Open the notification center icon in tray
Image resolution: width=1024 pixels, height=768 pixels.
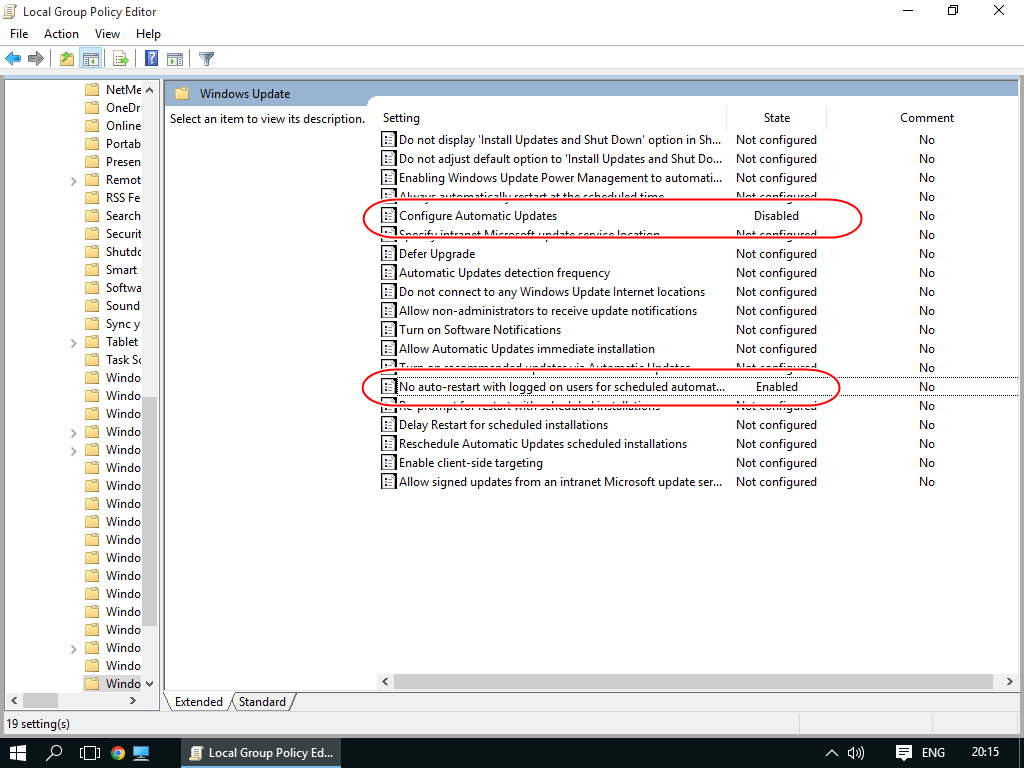(x=903, y=752)
